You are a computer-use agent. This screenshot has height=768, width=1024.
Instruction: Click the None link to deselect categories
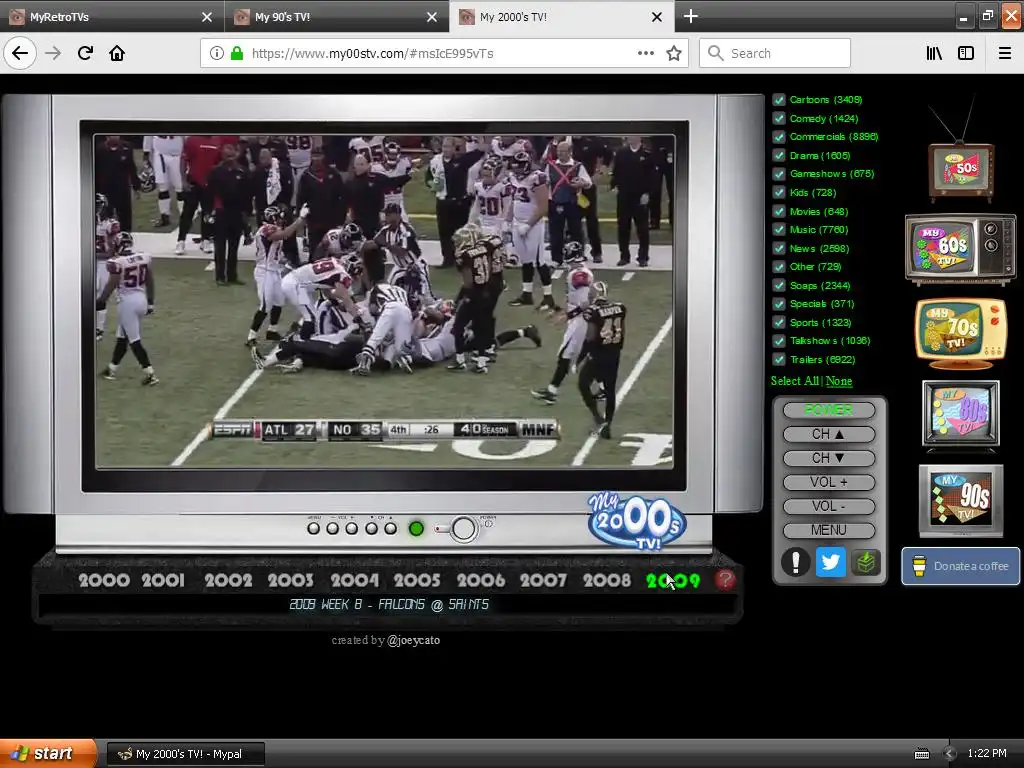click(x=839, y=381)
